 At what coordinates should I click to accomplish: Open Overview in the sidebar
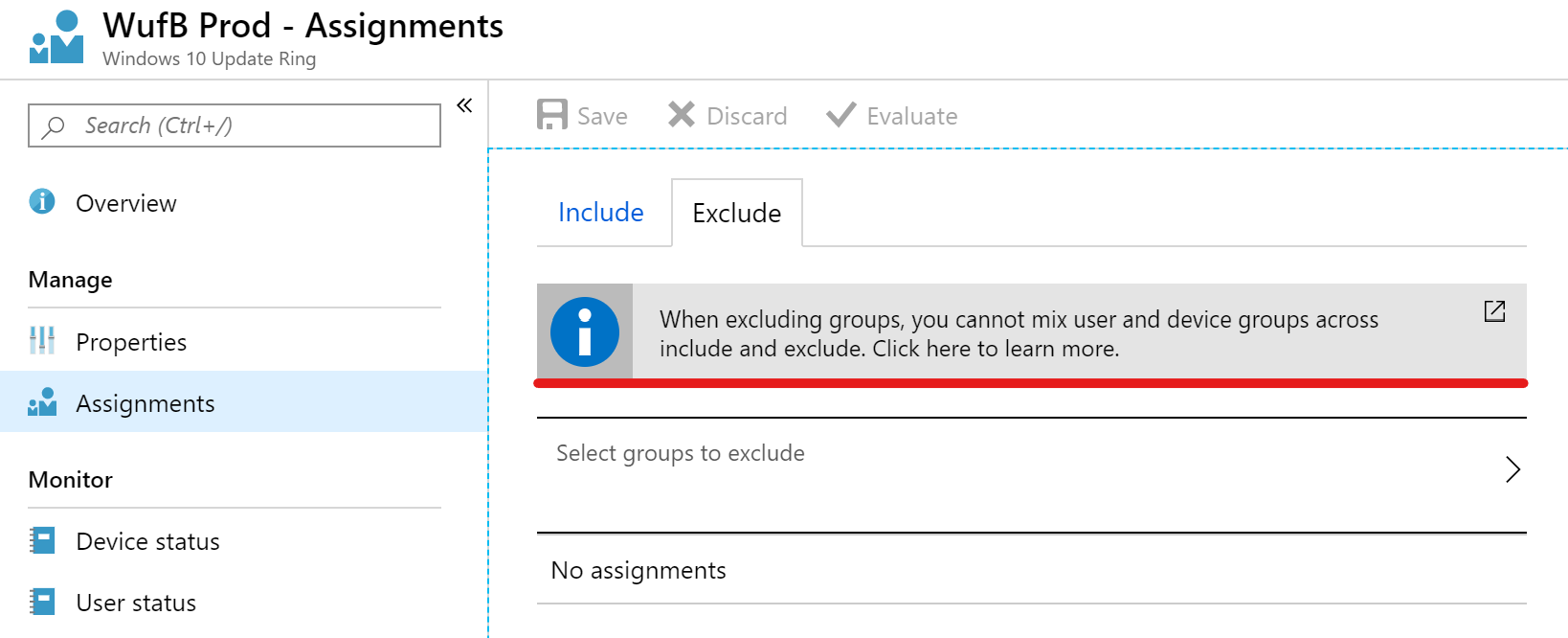coord(126,203)
